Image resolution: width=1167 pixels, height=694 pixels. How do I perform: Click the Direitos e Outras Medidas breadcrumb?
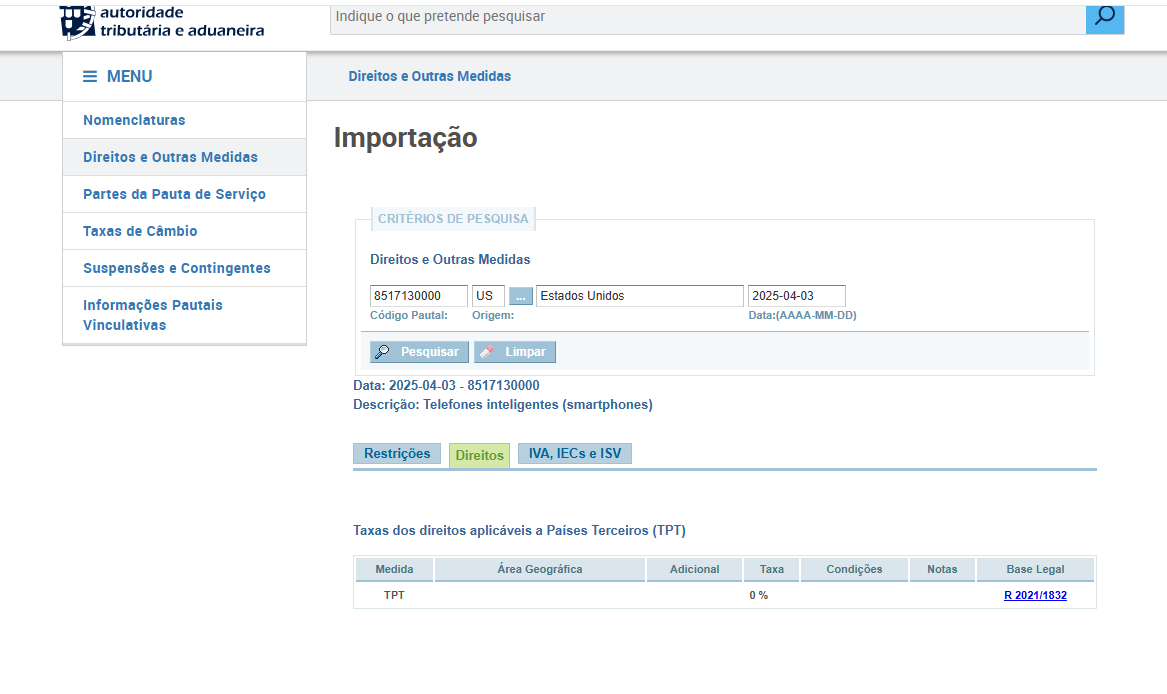click(429, 76)
